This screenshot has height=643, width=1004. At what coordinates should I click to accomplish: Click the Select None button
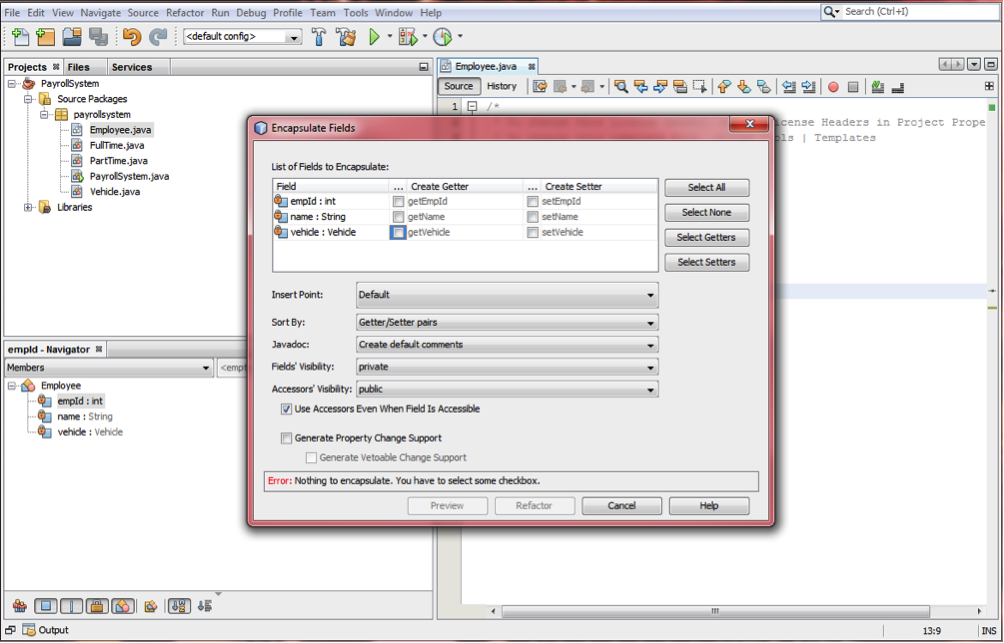point(706,212)
